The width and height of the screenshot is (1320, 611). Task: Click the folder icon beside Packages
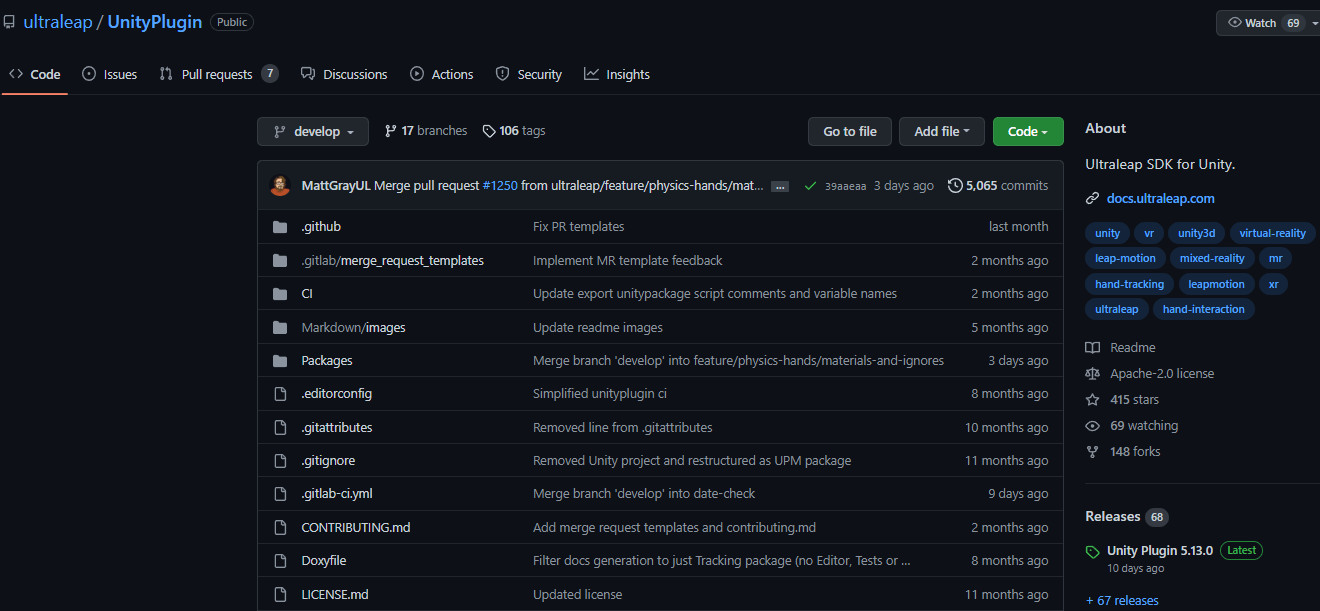280,361
